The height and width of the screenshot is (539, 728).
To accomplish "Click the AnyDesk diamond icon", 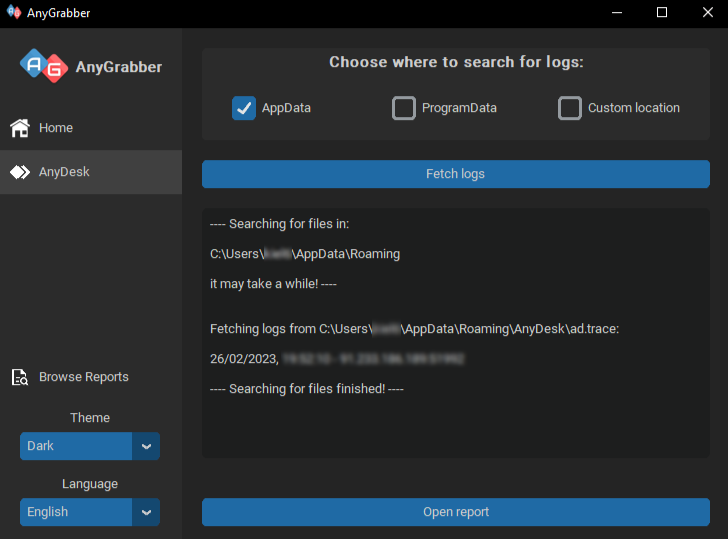I will pyautogui.click(x=20, y=172).
